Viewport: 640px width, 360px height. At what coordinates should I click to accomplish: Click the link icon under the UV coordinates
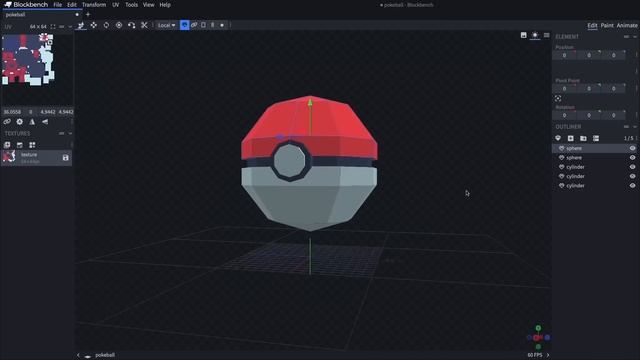click(x=7, y=122)
